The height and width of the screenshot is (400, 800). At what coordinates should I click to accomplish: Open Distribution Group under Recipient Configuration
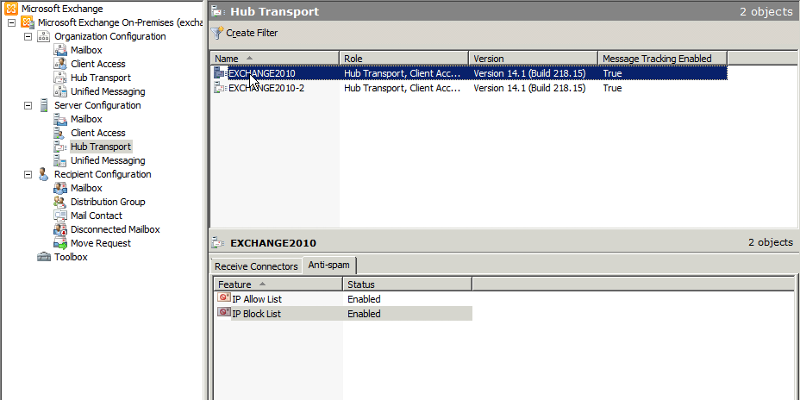pos(108,202)
